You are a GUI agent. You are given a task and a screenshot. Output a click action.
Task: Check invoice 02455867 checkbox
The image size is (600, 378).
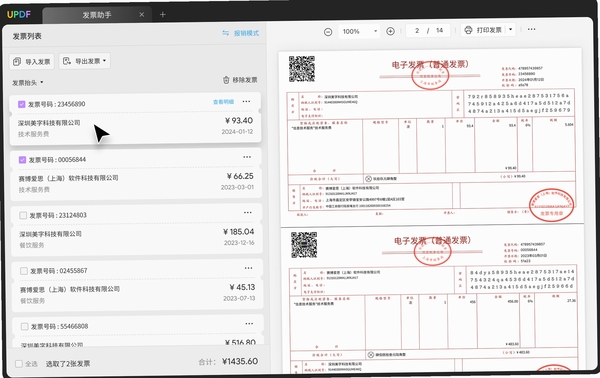(x=24, y=271)
